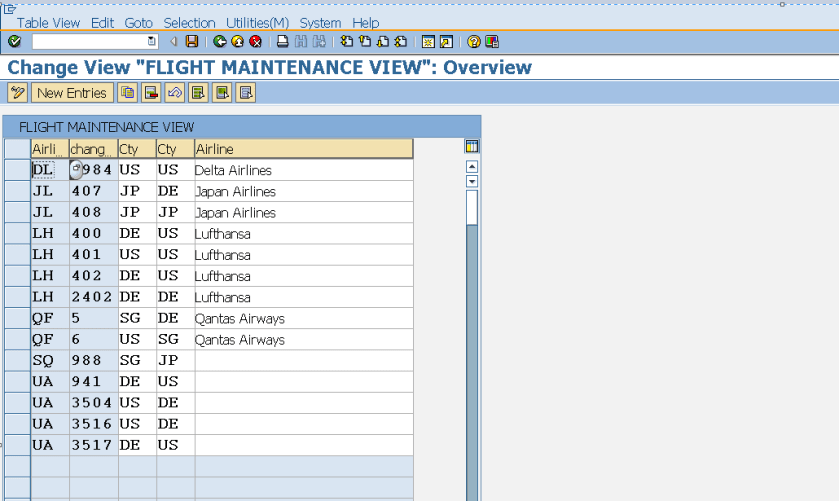
Task: Click the Delete row icon in application toolbar
Action: (150, 93)
